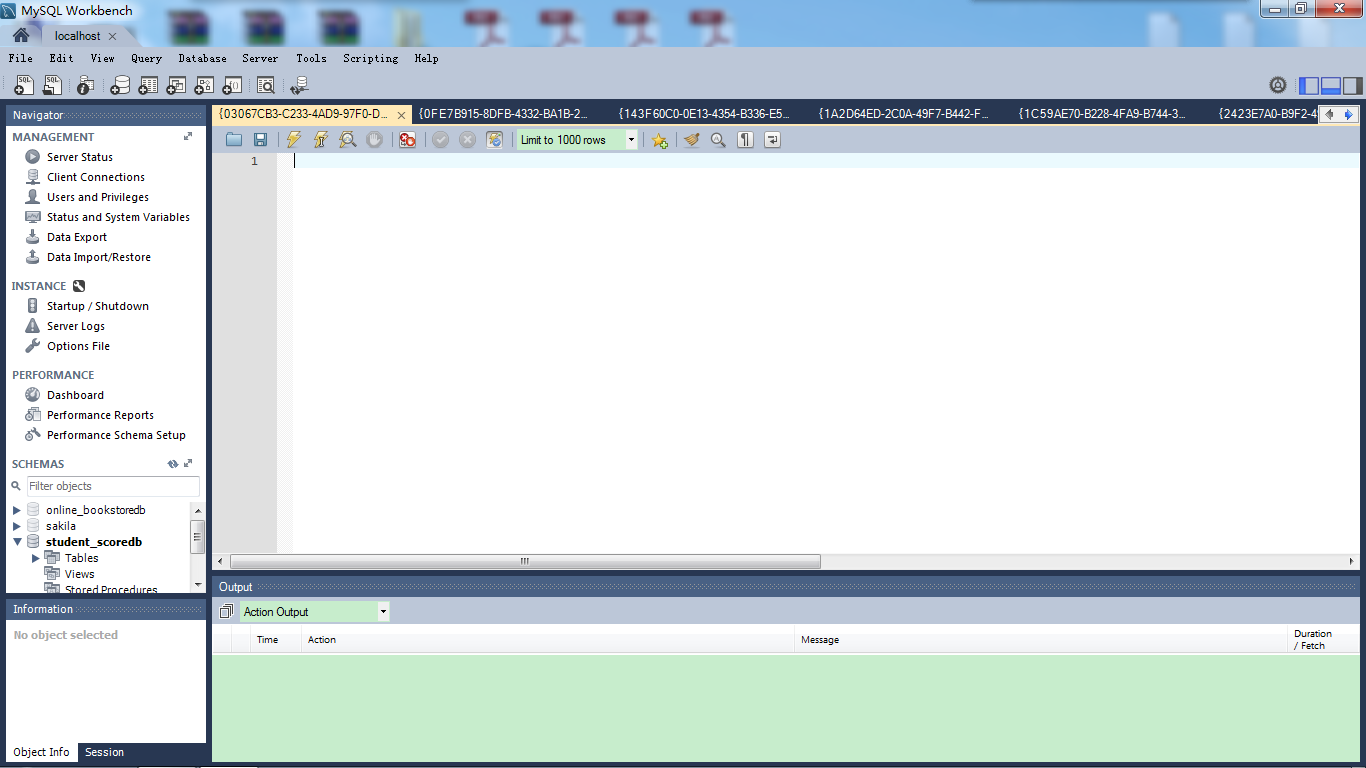This screenshot has width=1366, height=768.
Task: Click the schema tree vertical scrollbar
Action: 198,536
